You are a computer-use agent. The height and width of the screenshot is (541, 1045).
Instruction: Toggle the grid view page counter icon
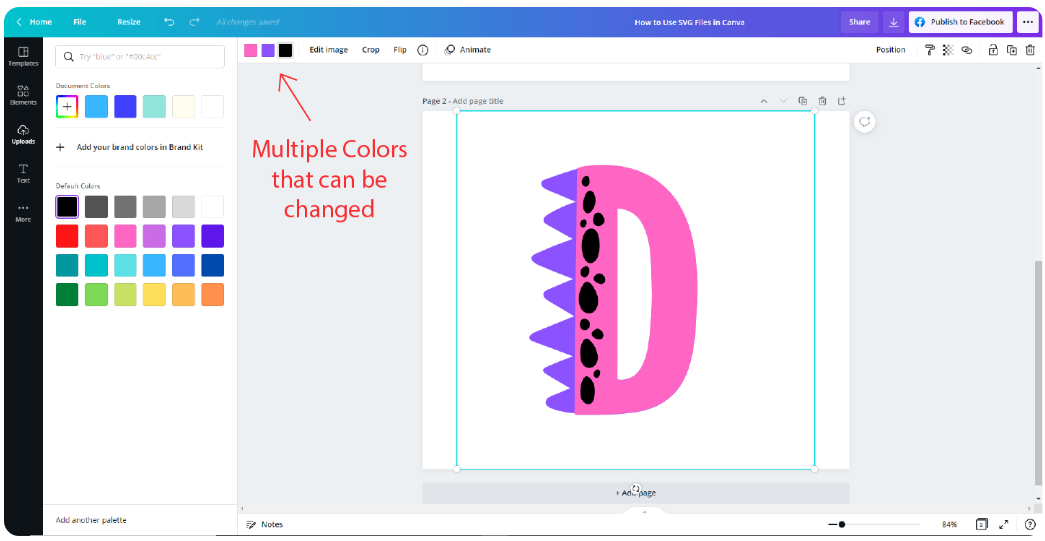[x=981, y=524]
